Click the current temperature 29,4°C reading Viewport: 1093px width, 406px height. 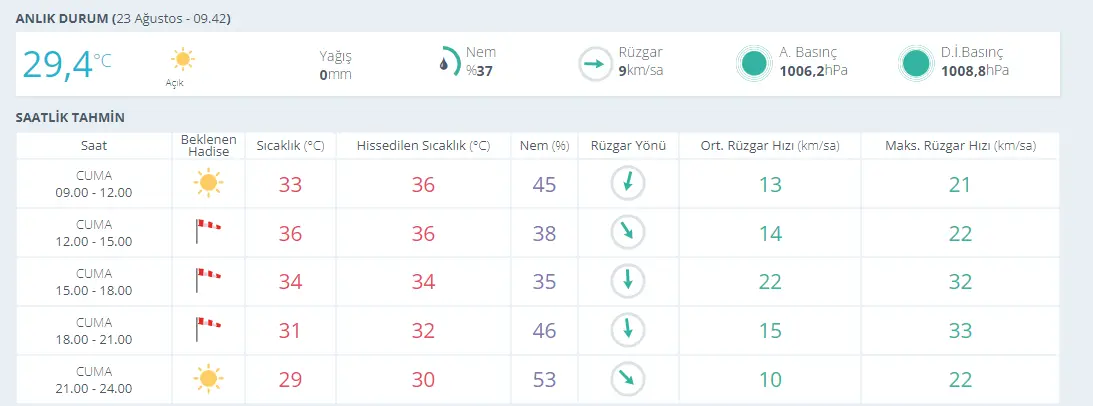(66, 64)
